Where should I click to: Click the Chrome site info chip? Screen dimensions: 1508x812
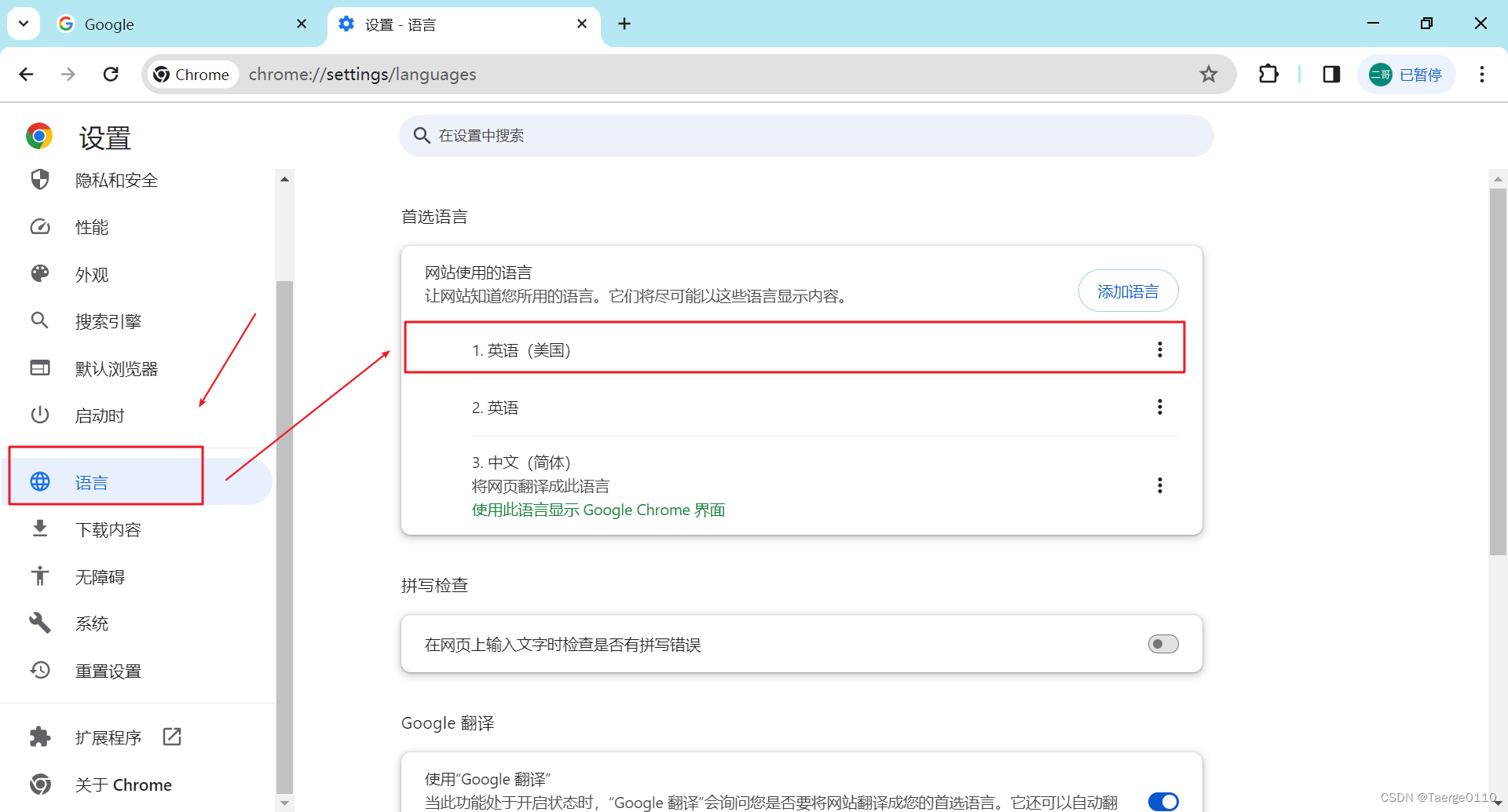(192, 74)
